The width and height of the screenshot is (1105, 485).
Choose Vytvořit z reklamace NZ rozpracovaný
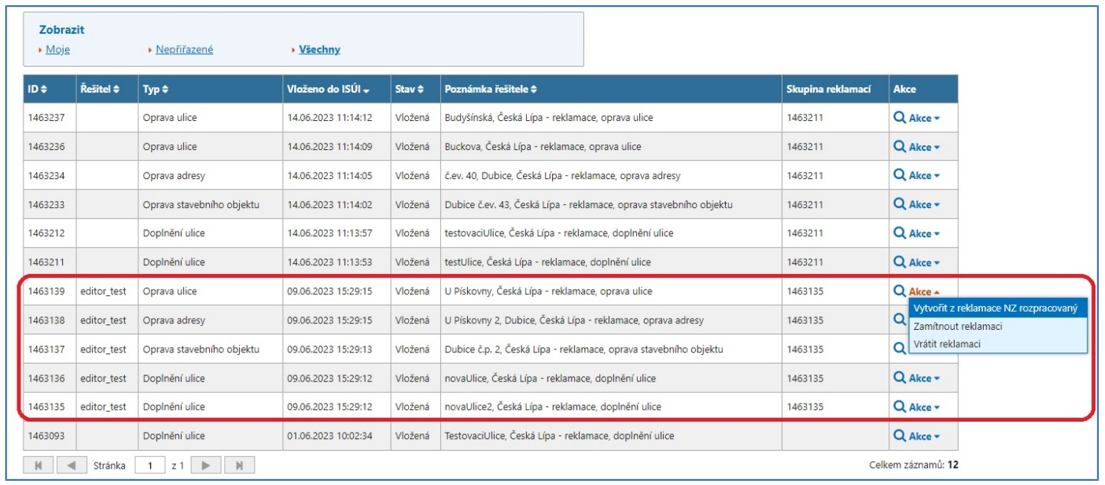[996, 309]
